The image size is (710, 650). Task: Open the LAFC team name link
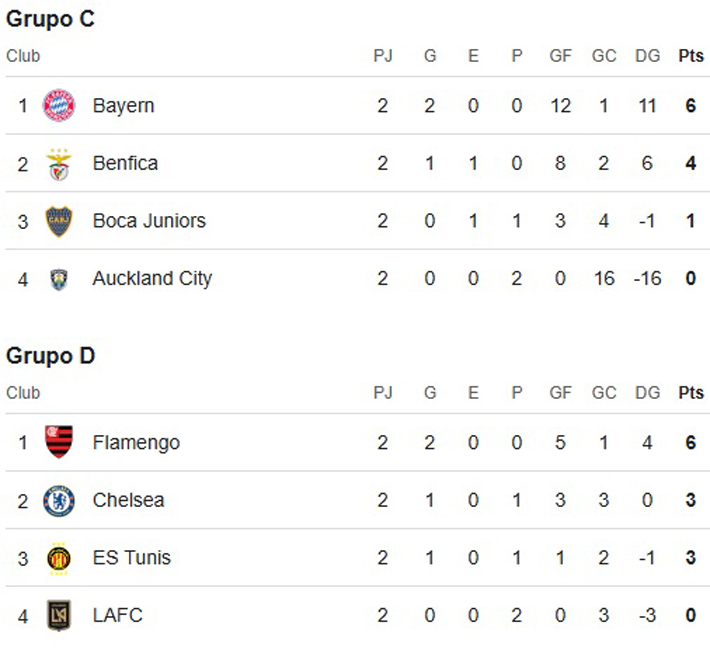tap(118, 615)
